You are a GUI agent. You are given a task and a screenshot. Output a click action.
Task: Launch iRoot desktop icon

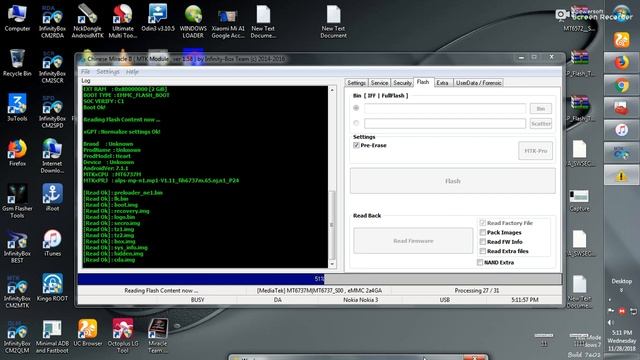(x=52, y=198)
